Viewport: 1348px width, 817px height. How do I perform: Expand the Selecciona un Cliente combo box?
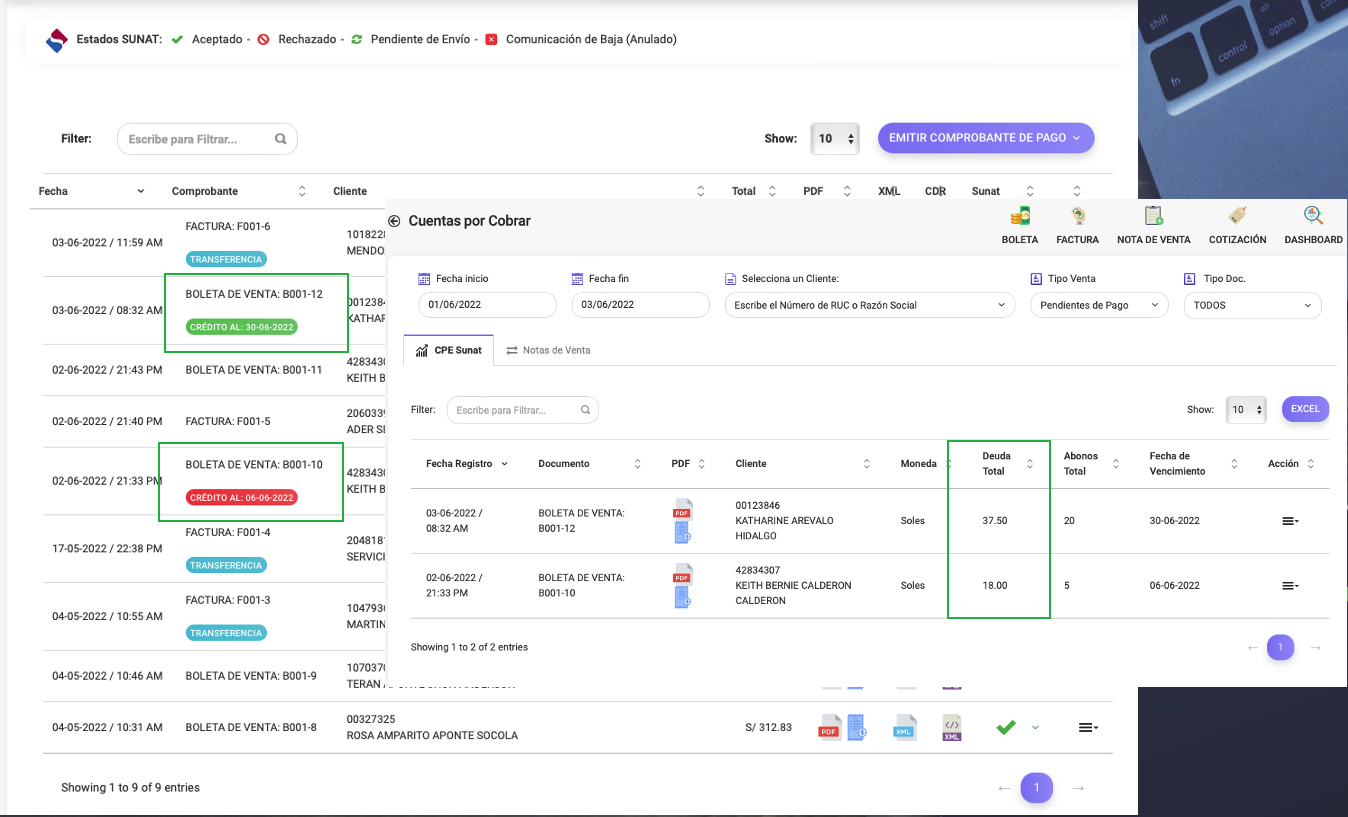point(869,305)
